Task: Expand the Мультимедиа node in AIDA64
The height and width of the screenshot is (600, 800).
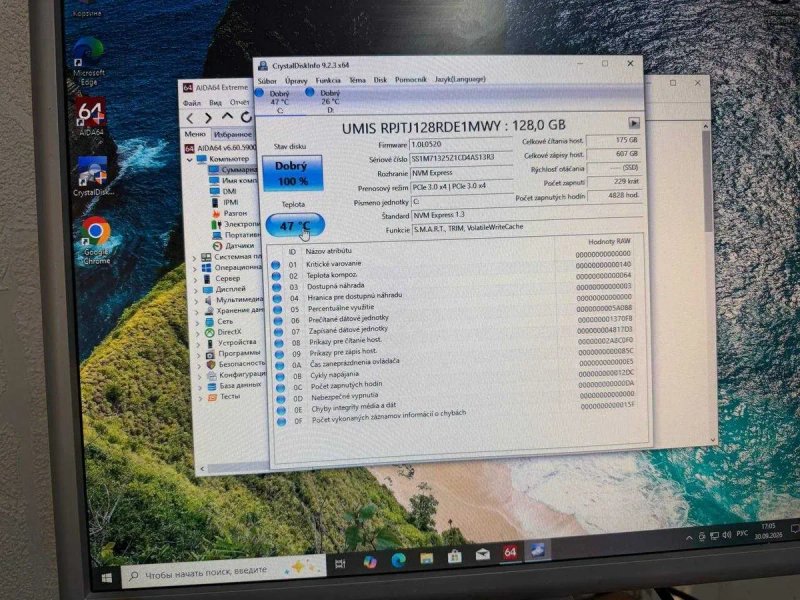Action: pos(196,302)
